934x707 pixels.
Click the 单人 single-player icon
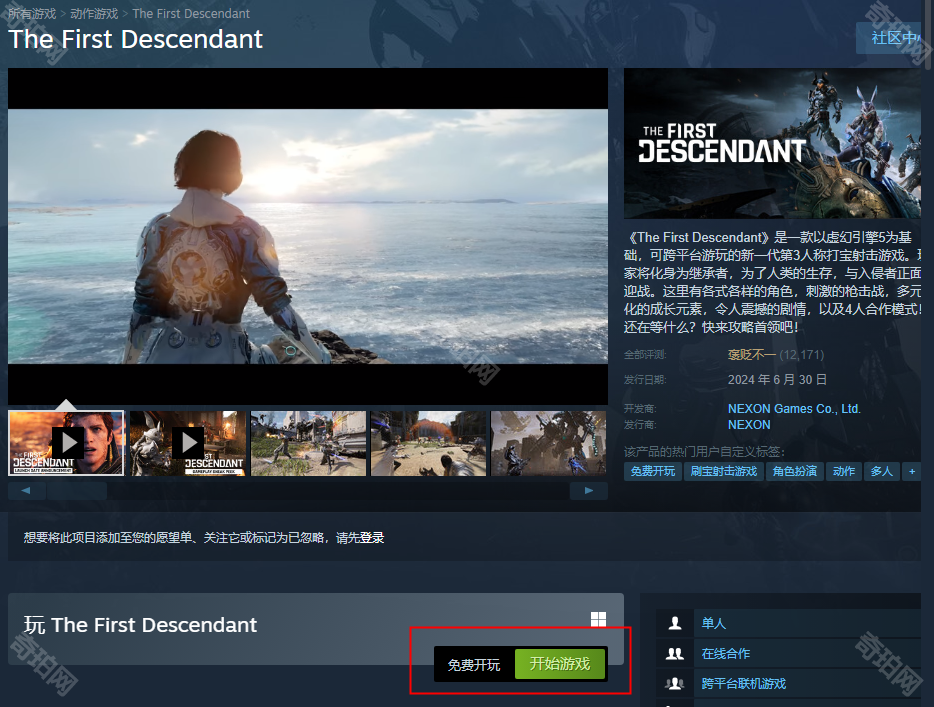(675, 623)
